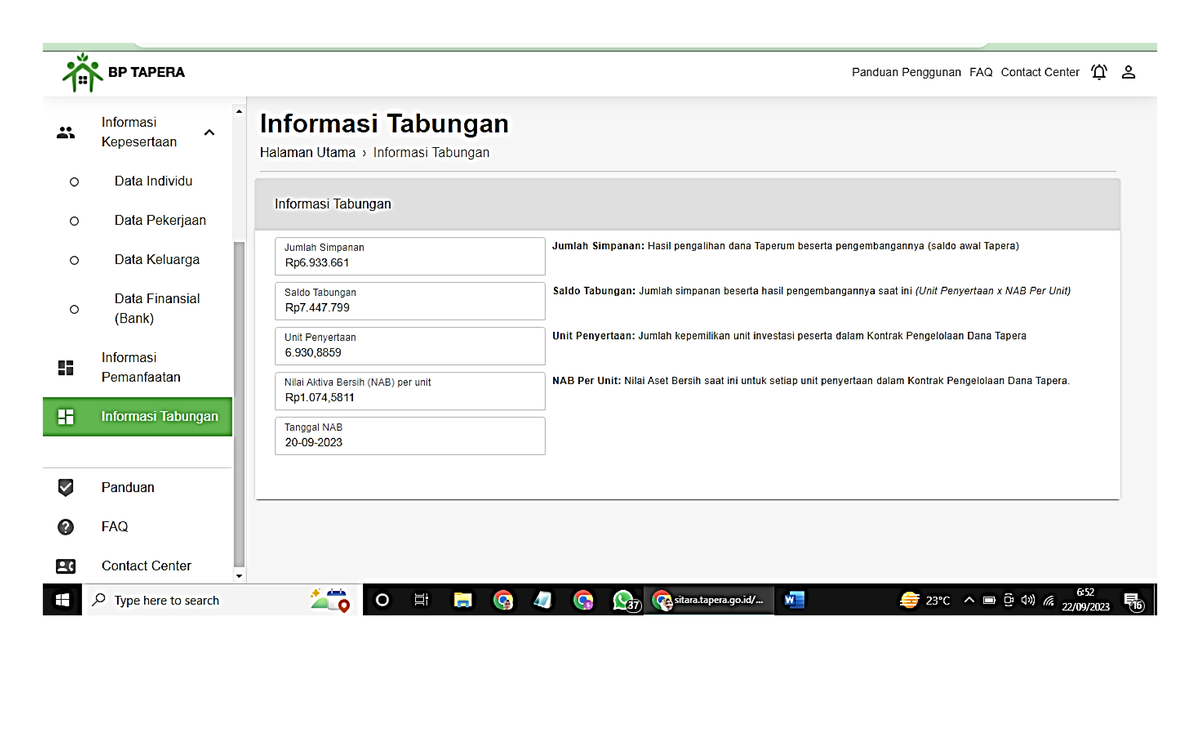
Task: Click the Panduan shield icon in sidebar
Action: [x=66, y=487]
